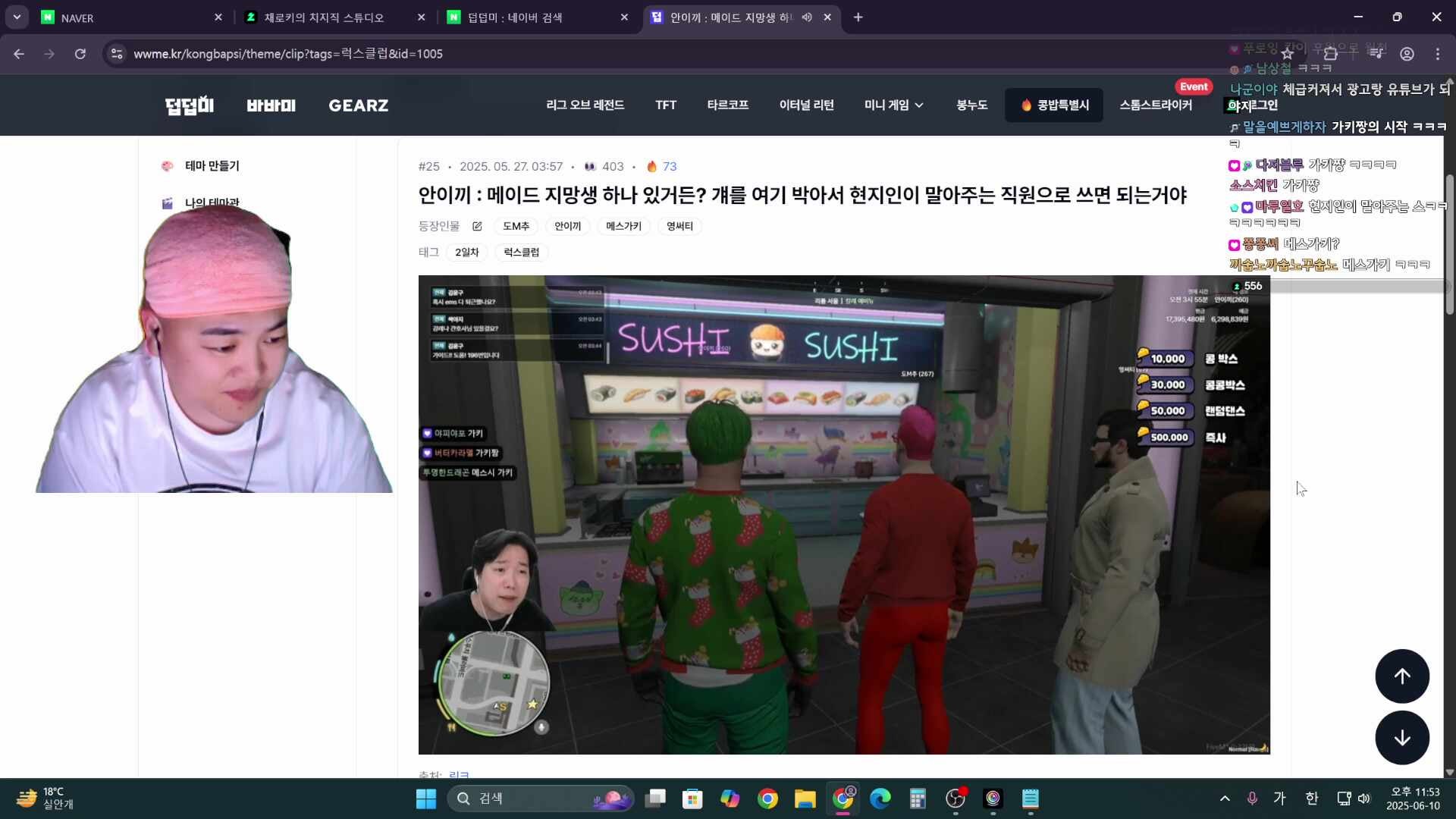
Task: Open the tray volume speaker icon
Action: coord(1364,799)
